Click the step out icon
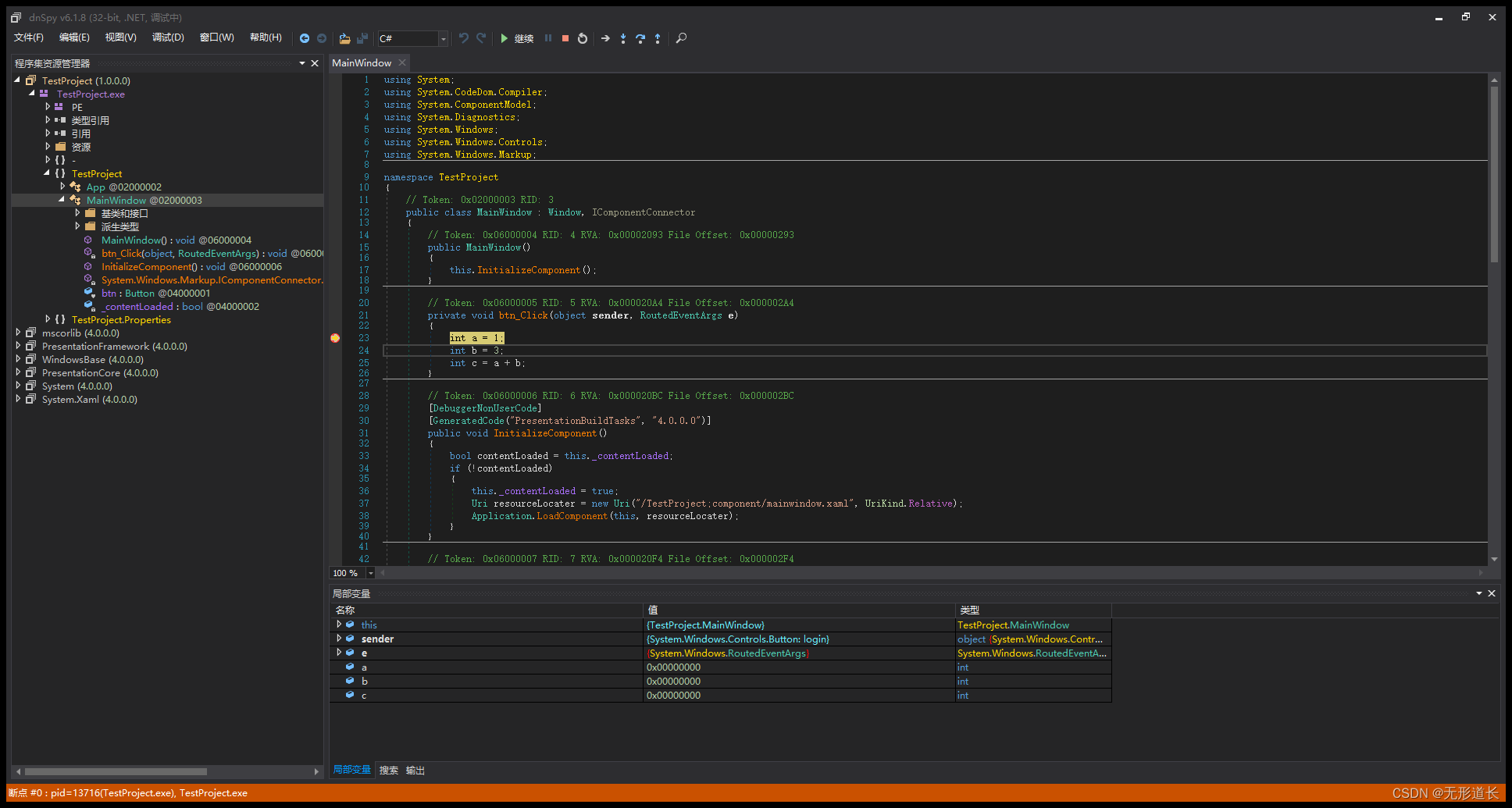 point(658,38)
